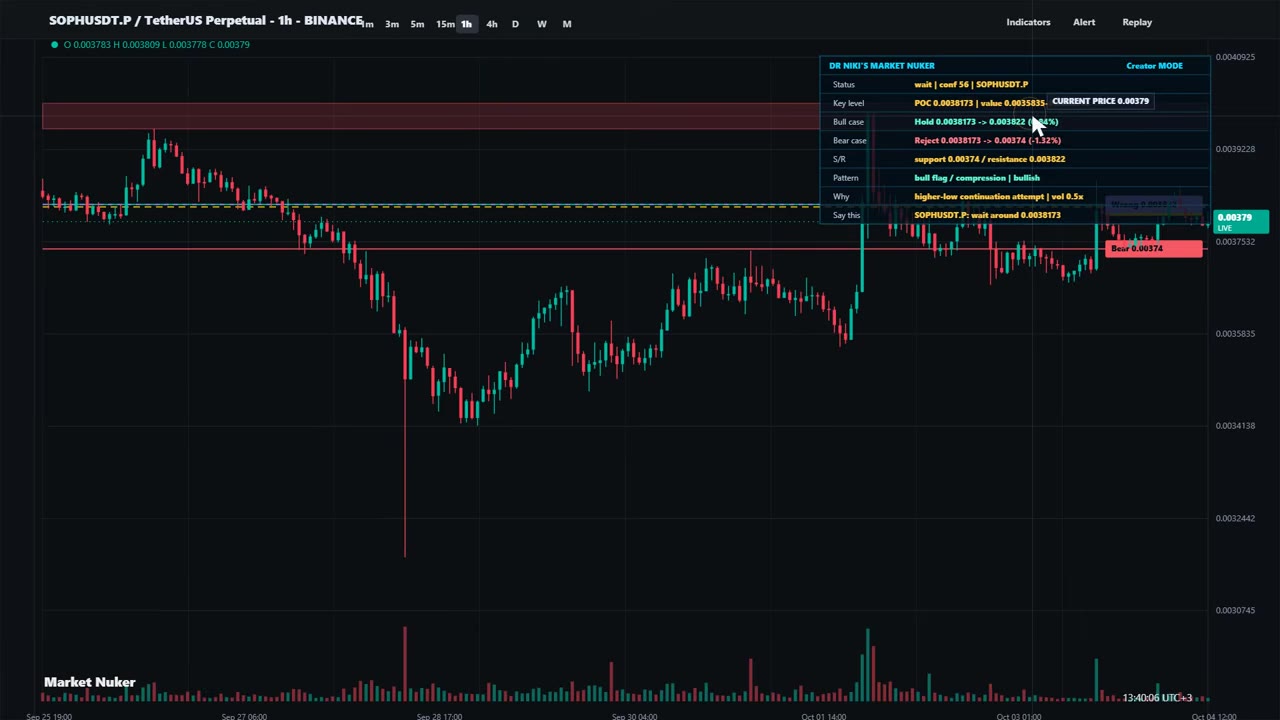1280x720 pixels.
Task: Click the 0.0030745 price axis label
Action: 1235,610
